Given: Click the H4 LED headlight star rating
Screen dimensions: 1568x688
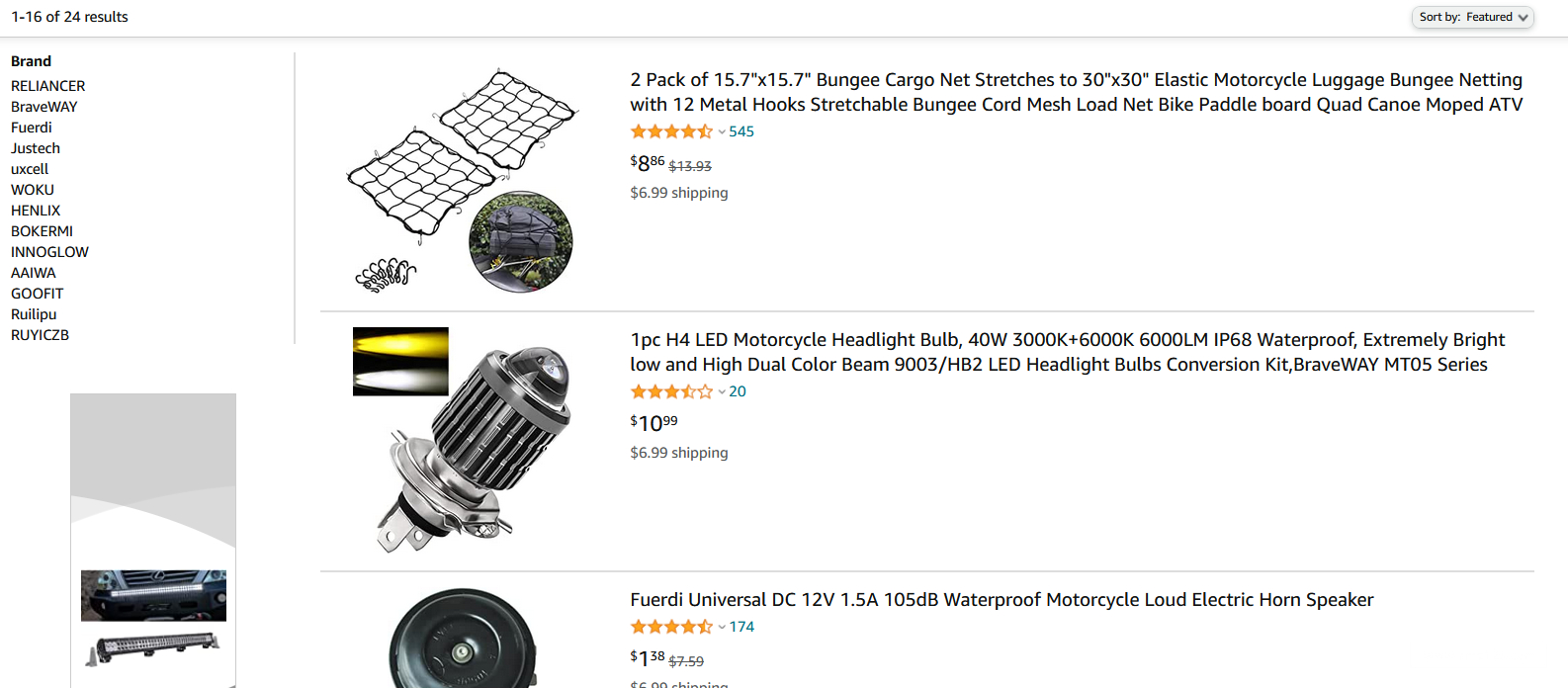Looking at the screenshot, I should 671,391.
